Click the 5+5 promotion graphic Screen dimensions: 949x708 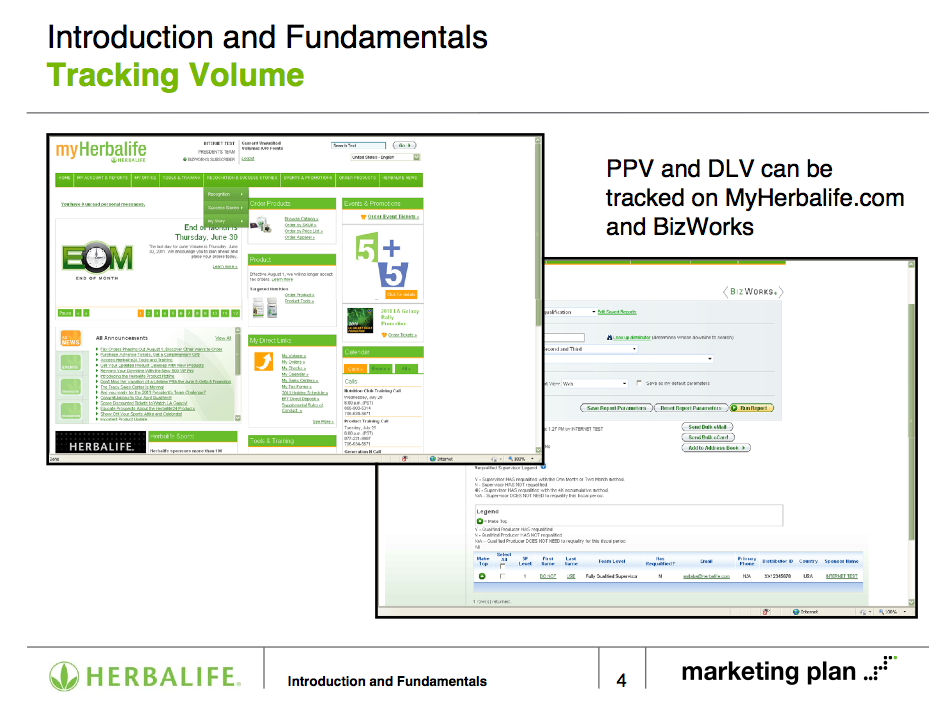(383, 259)
